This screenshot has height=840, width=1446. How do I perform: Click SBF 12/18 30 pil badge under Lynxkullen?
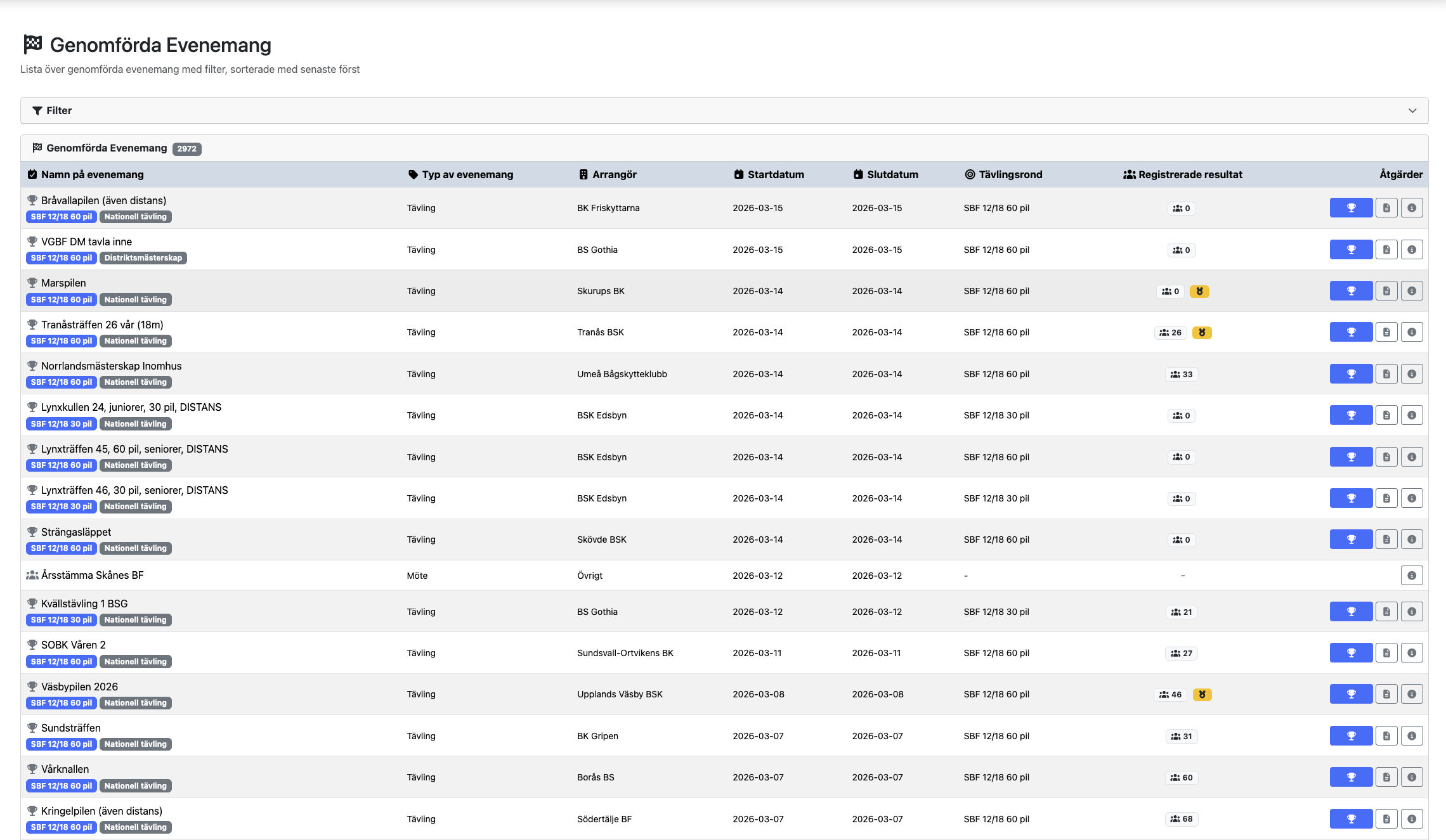click(x=61, y=424)
